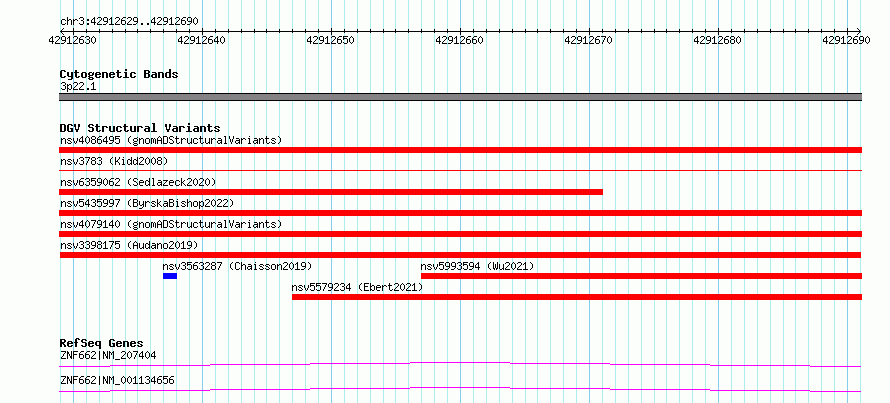
Task: Click the nsv4079140 gnomADStructuralVariants label
Action: click(171, 224)
